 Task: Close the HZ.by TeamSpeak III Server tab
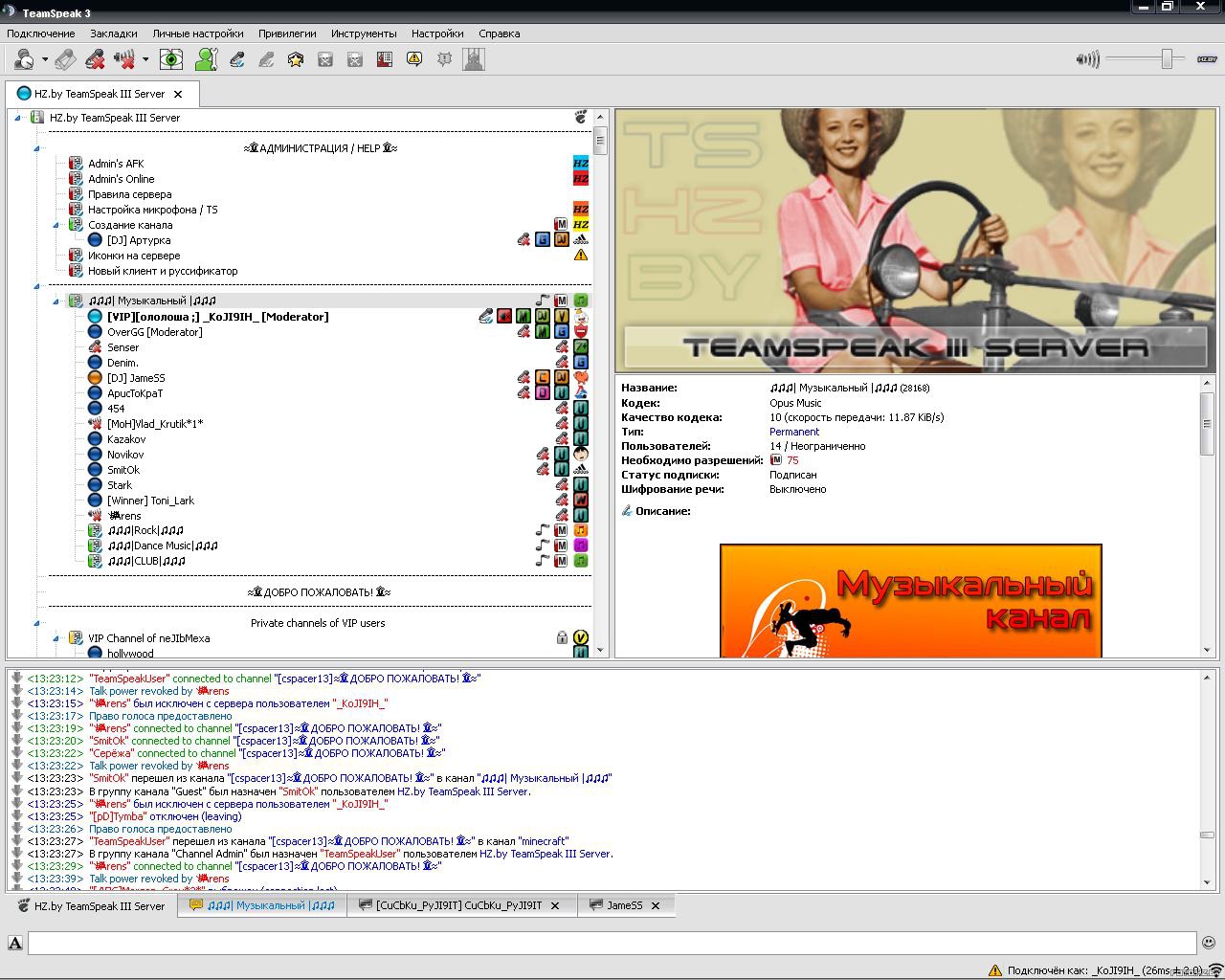click(177, 94)
